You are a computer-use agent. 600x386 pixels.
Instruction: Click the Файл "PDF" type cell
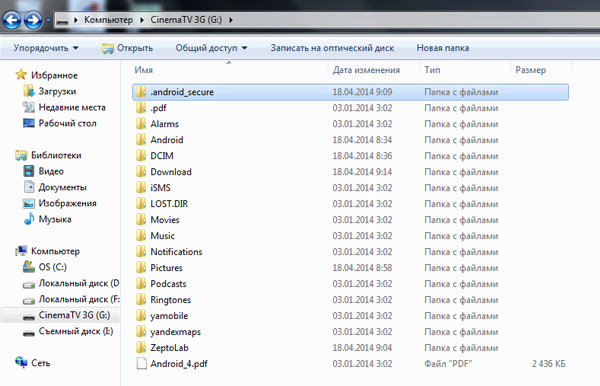(448, 364)
